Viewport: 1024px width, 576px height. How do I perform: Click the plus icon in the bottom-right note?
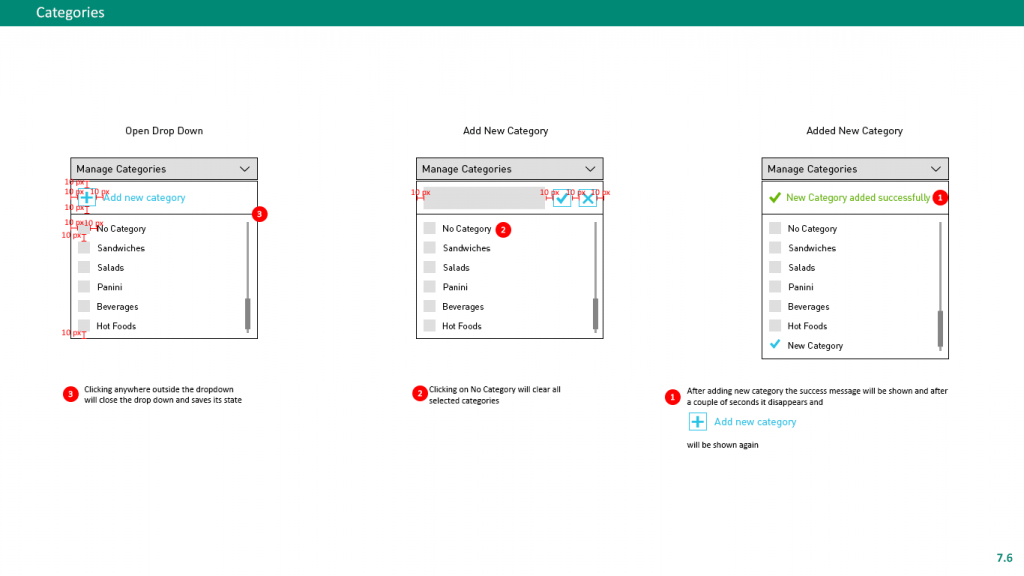(x=698, y=422)
